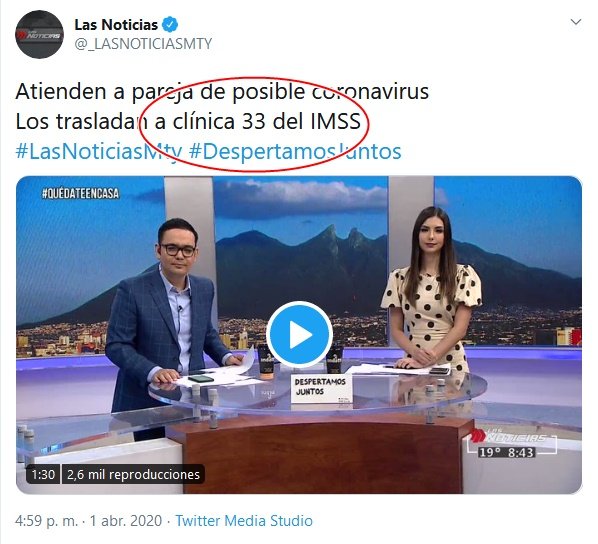Click the @_LASNOTICIASMTY handle

143,44
